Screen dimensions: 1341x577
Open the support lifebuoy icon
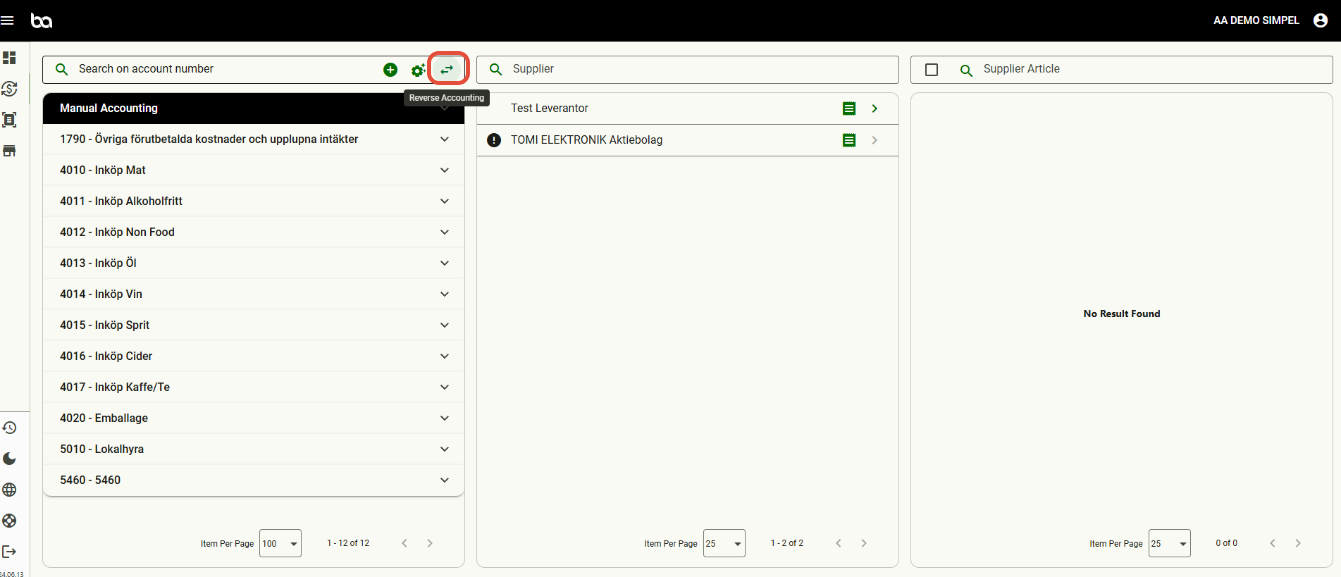tap(9, 521)
